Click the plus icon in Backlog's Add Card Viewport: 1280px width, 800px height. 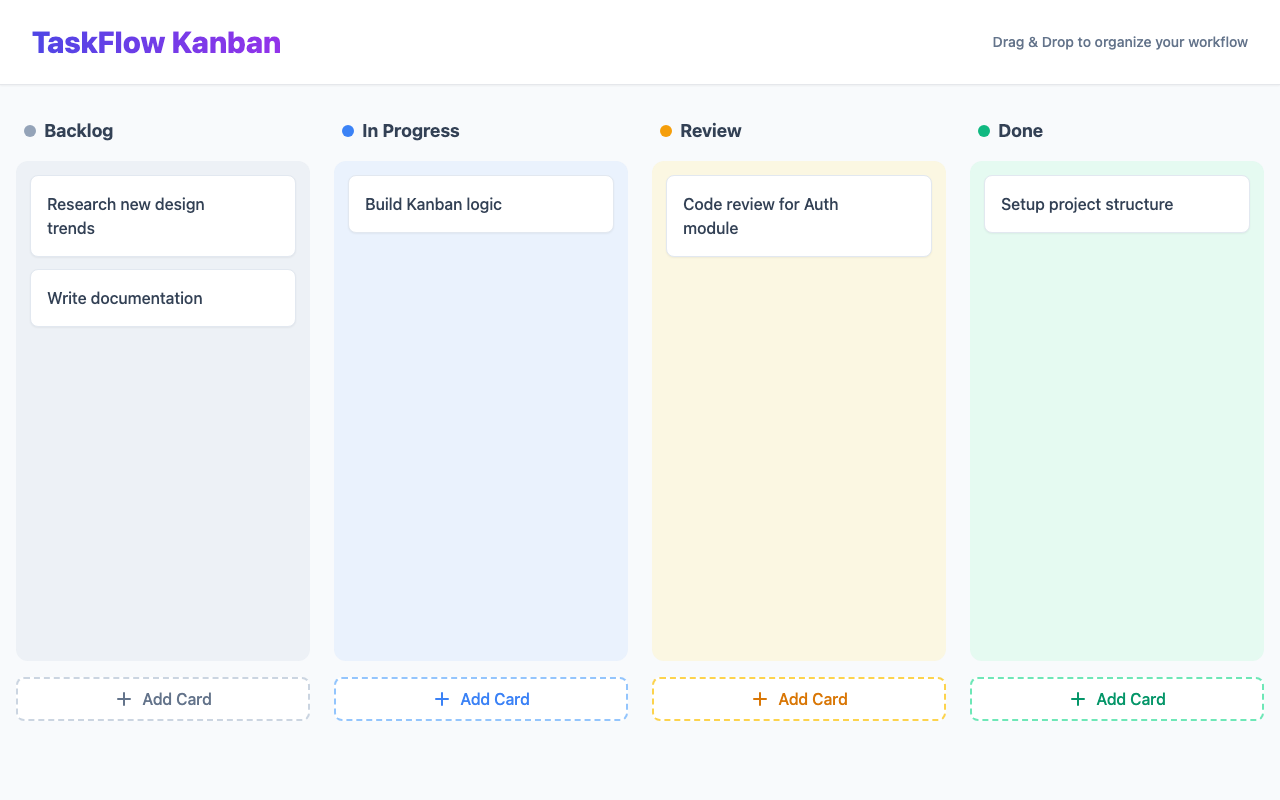(124, 699)
